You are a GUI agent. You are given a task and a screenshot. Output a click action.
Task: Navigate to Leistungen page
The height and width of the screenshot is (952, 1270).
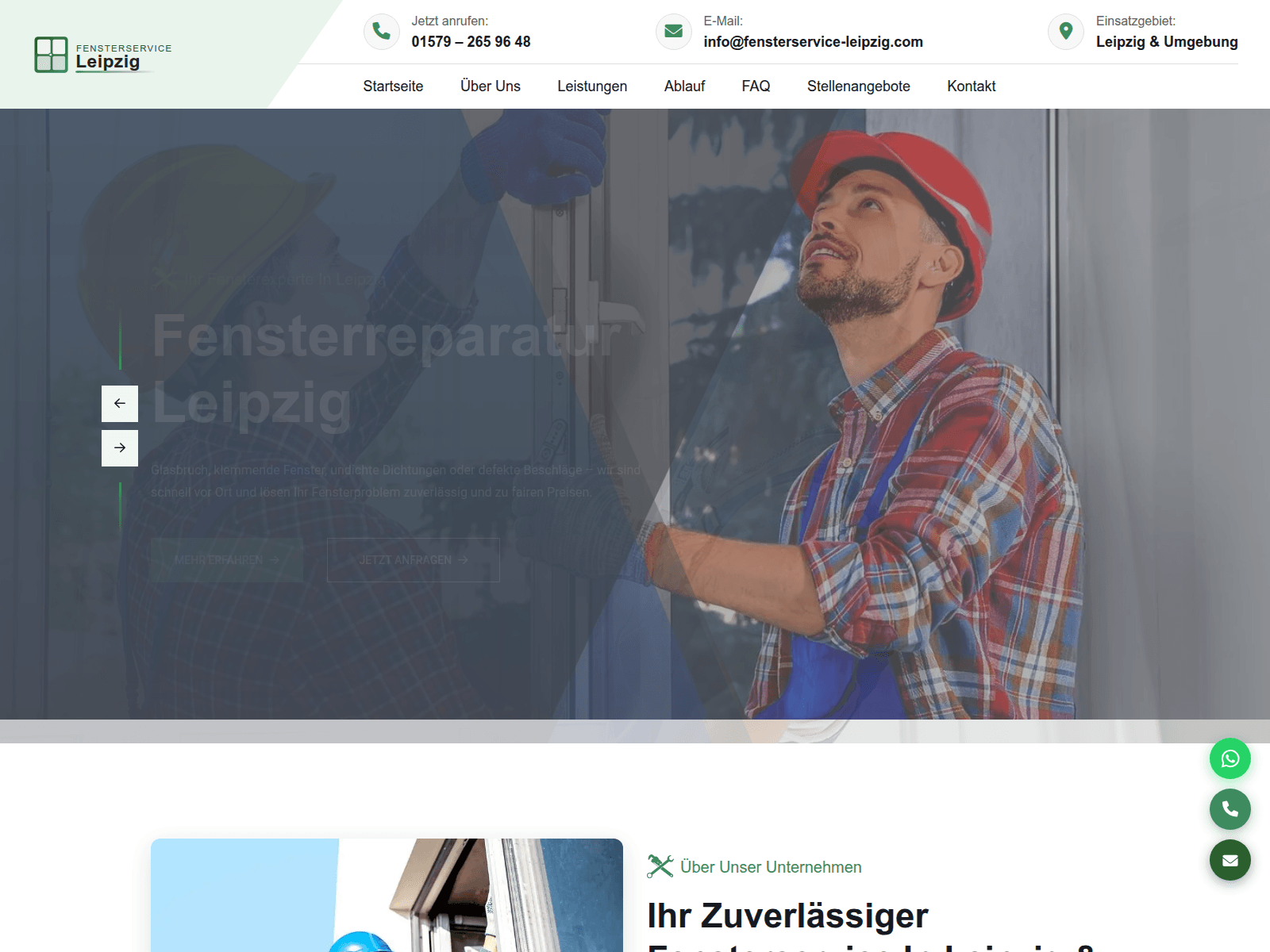point(592,86)
